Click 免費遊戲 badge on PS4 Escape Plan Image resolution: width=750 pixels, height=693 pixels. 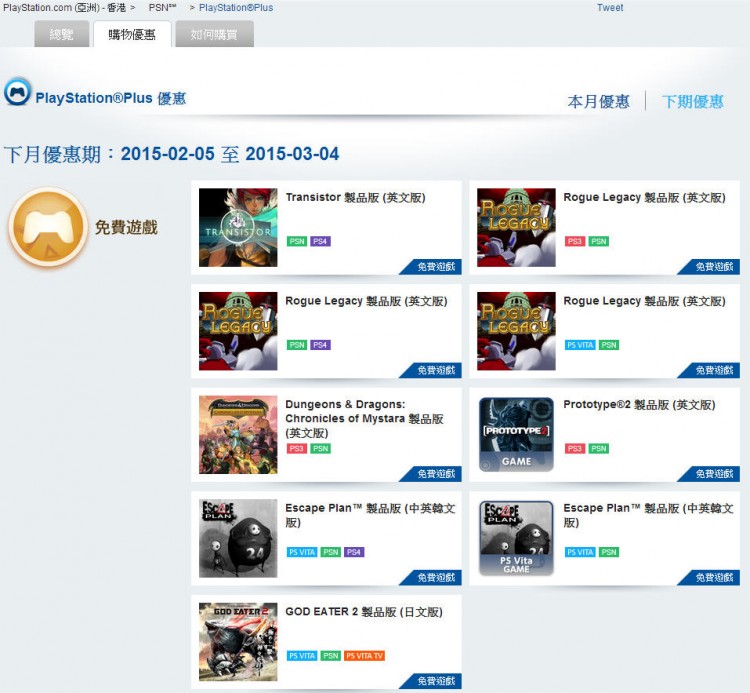click(430, 578)
